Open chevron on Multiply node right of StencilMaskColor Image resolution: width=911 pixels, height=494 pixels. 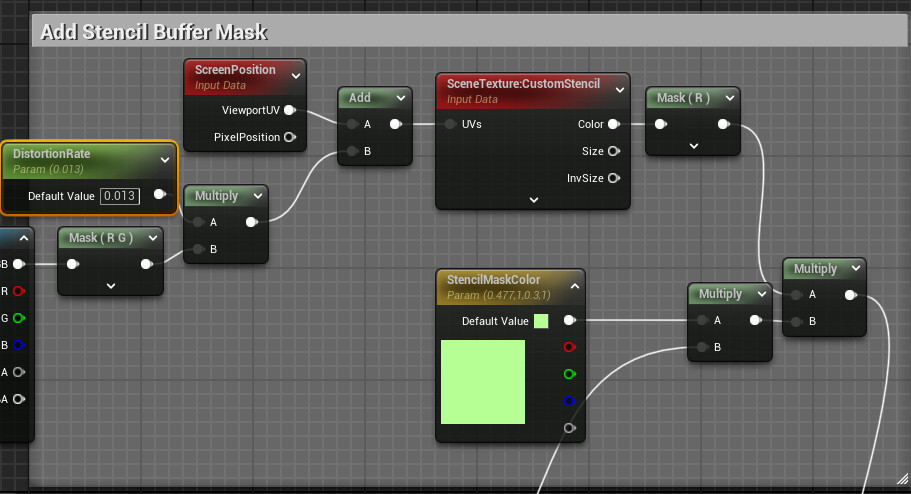762,295
